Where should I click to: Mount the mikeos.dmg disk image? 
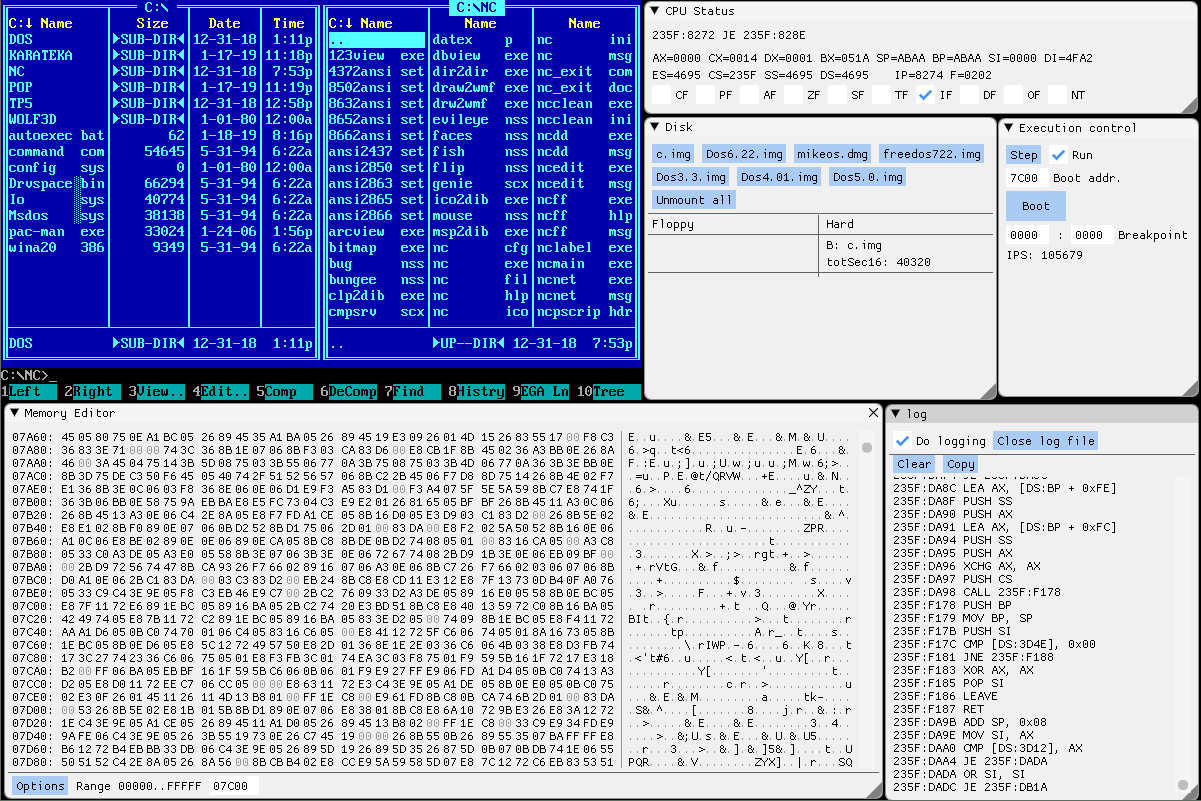tap(833, 154)
